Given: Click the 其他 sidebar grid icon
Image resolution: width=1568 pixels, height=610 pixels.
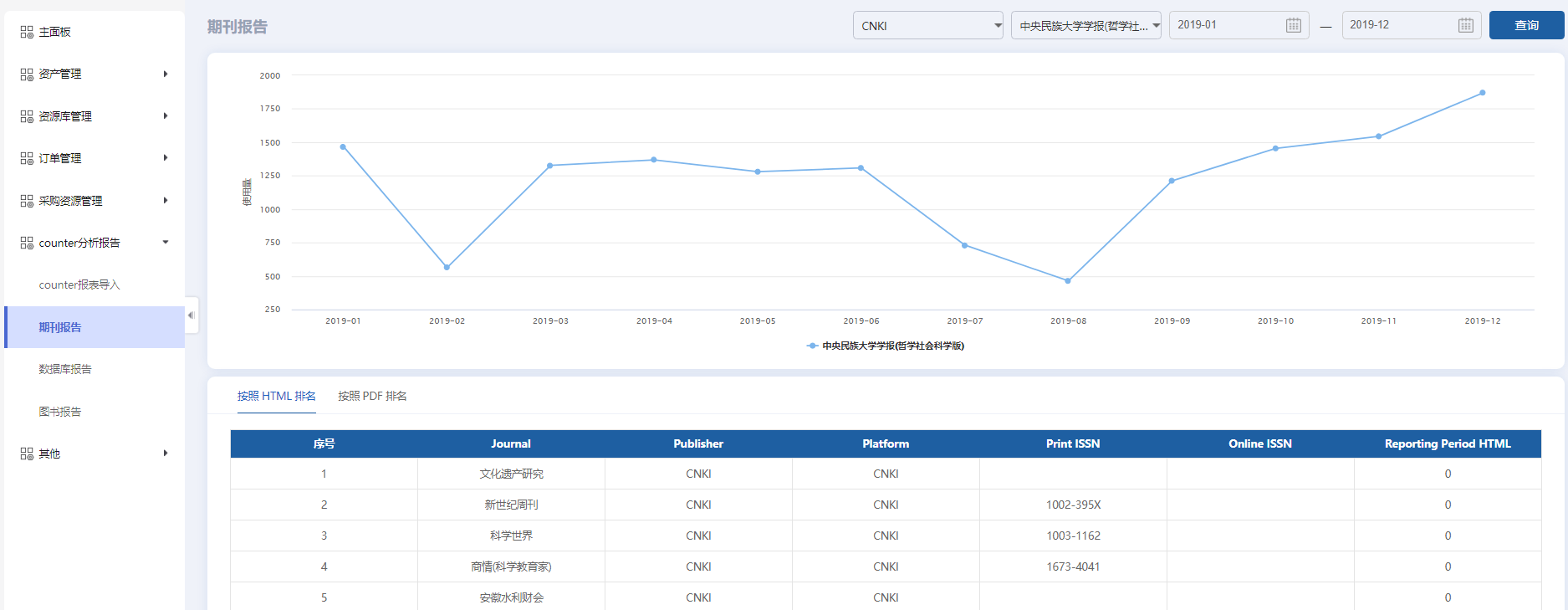Looking at the screenshot, I should point(27,454).
